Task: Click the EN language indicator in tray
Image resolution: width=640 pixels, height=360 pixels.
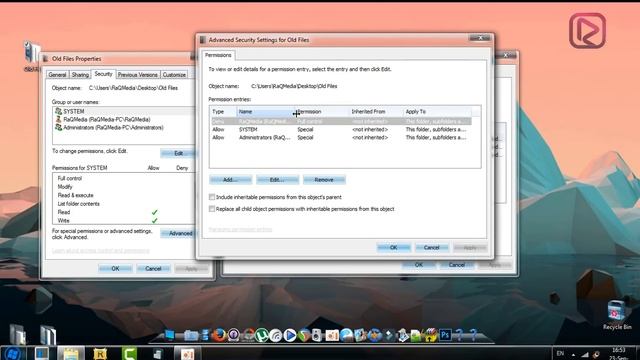Action: (560, 353)
